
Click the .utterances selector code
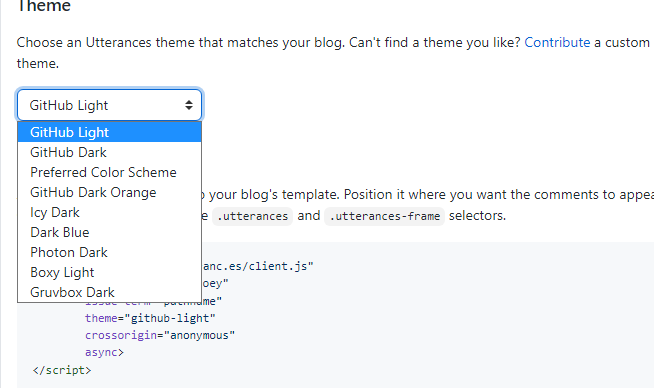point(252,216)
